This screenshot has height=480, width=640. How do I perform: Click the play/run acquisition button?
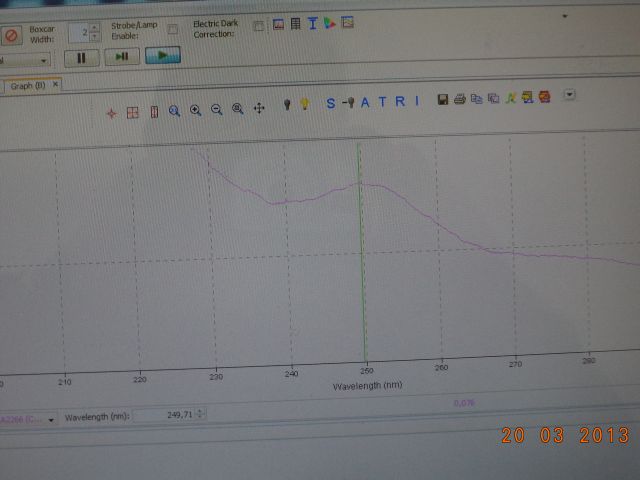point(163,55)
